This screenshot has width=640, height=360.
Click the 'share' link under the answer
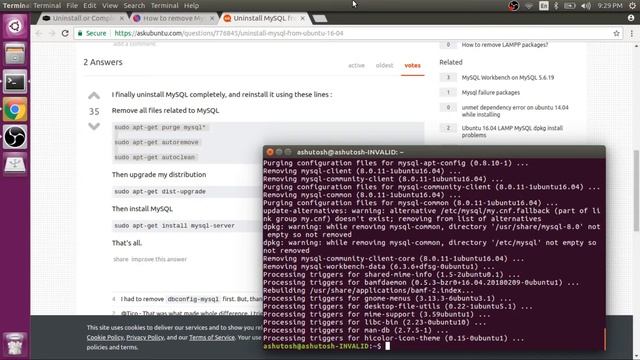click(x=120, y=259)
